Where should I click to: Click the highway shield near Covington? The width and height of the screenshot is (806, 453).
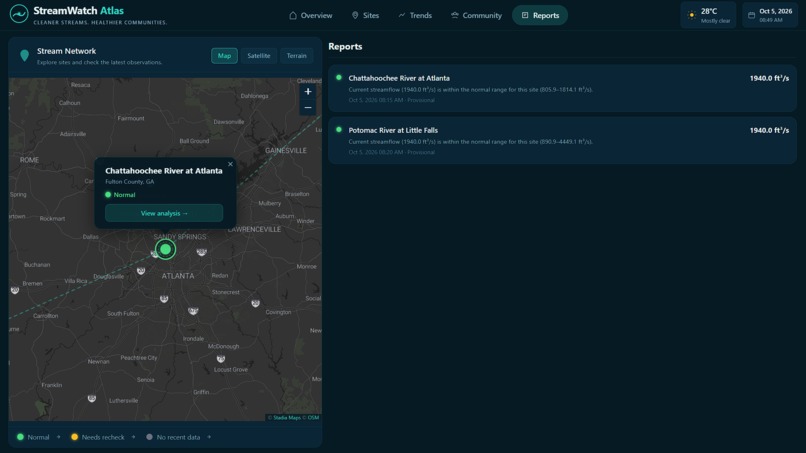(255, 303)
